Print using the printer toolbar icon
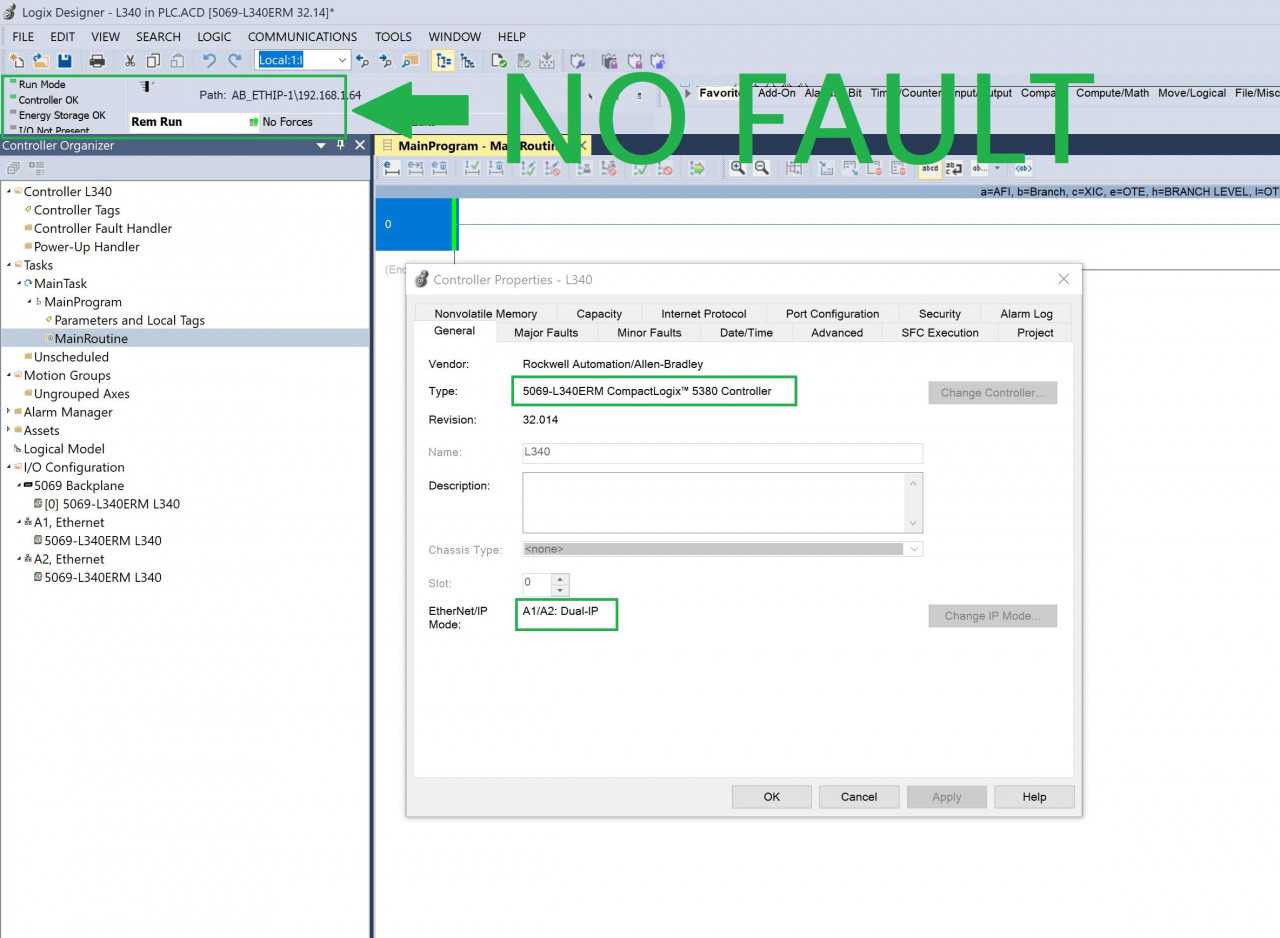1280x938 pixels. click(97, 60)
